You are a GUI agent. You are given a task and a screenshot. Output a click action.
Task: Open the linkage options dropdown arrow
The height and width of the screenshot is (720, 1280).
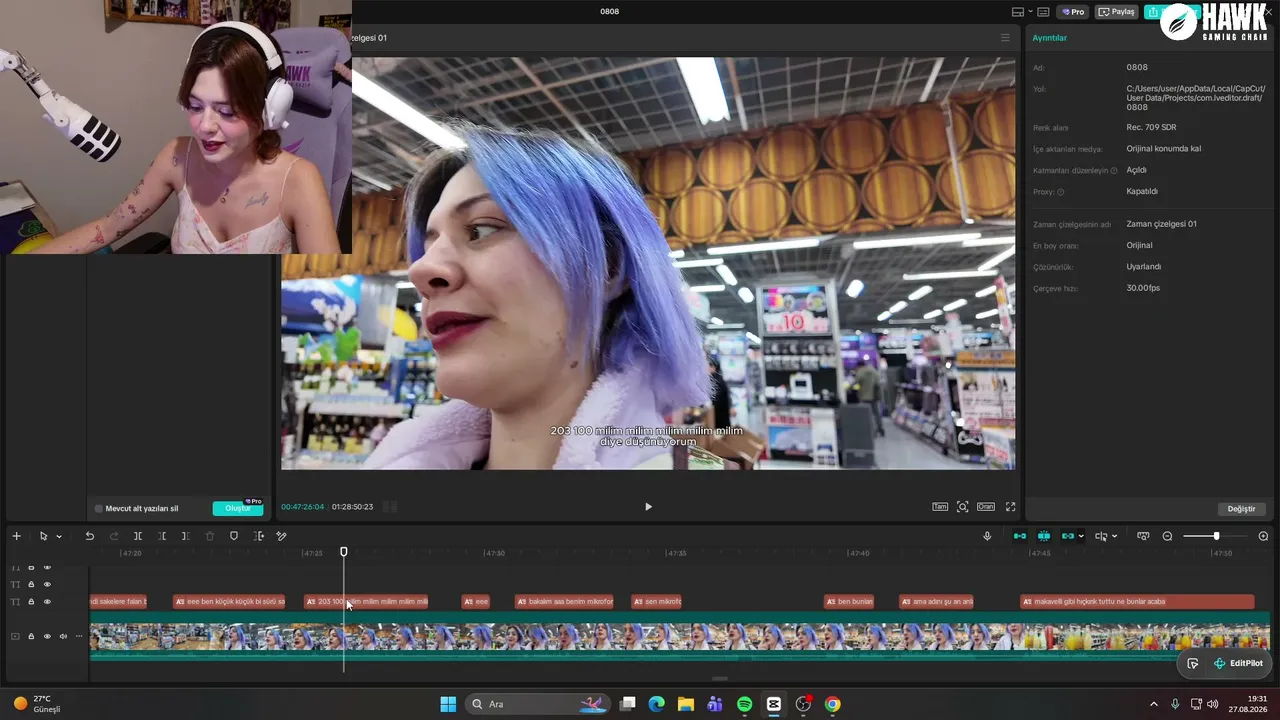coord(1081,537)
